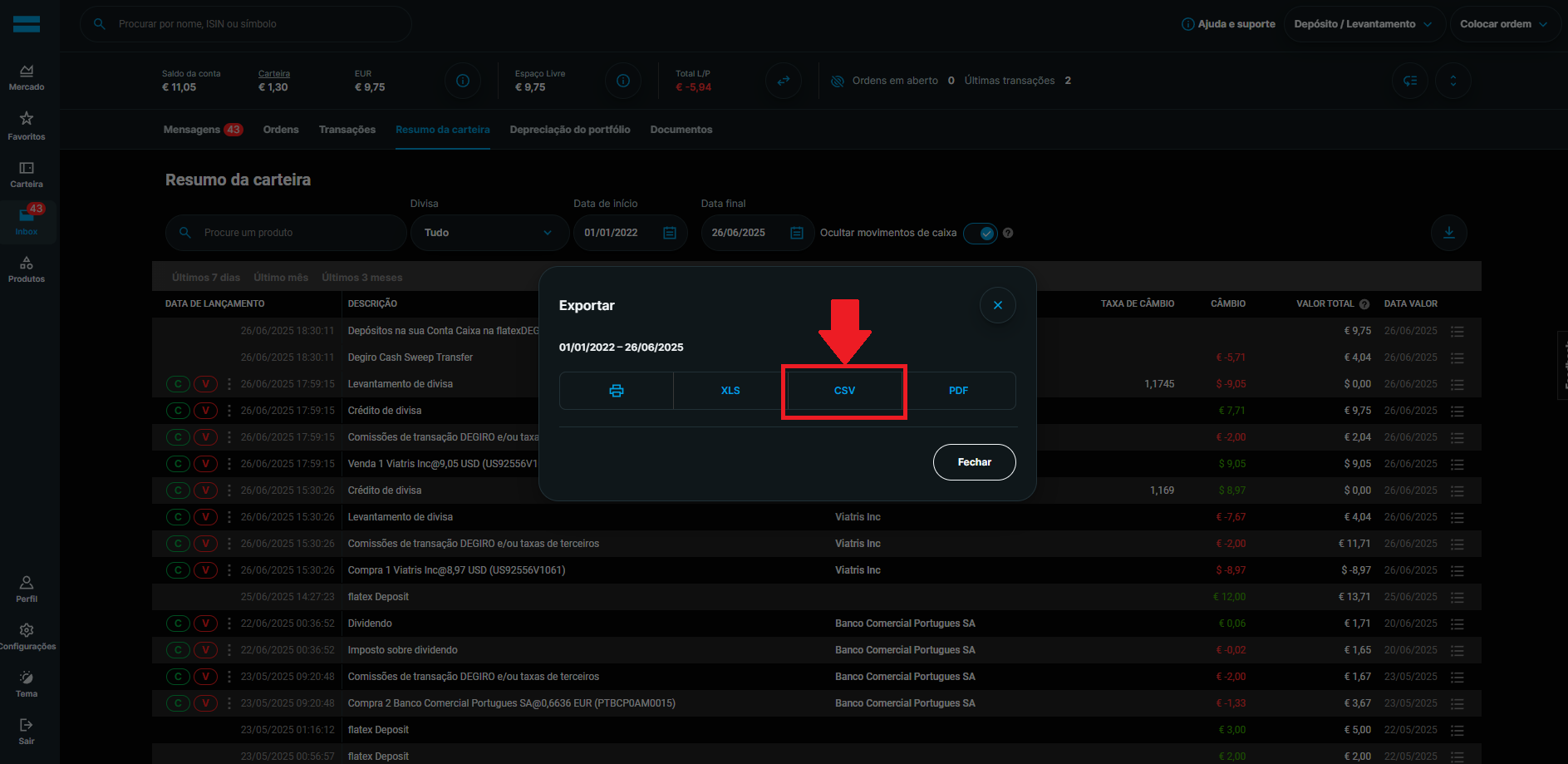Open the Documentos tab
This screenshot has height=764, width=1568.
(681, 130)
